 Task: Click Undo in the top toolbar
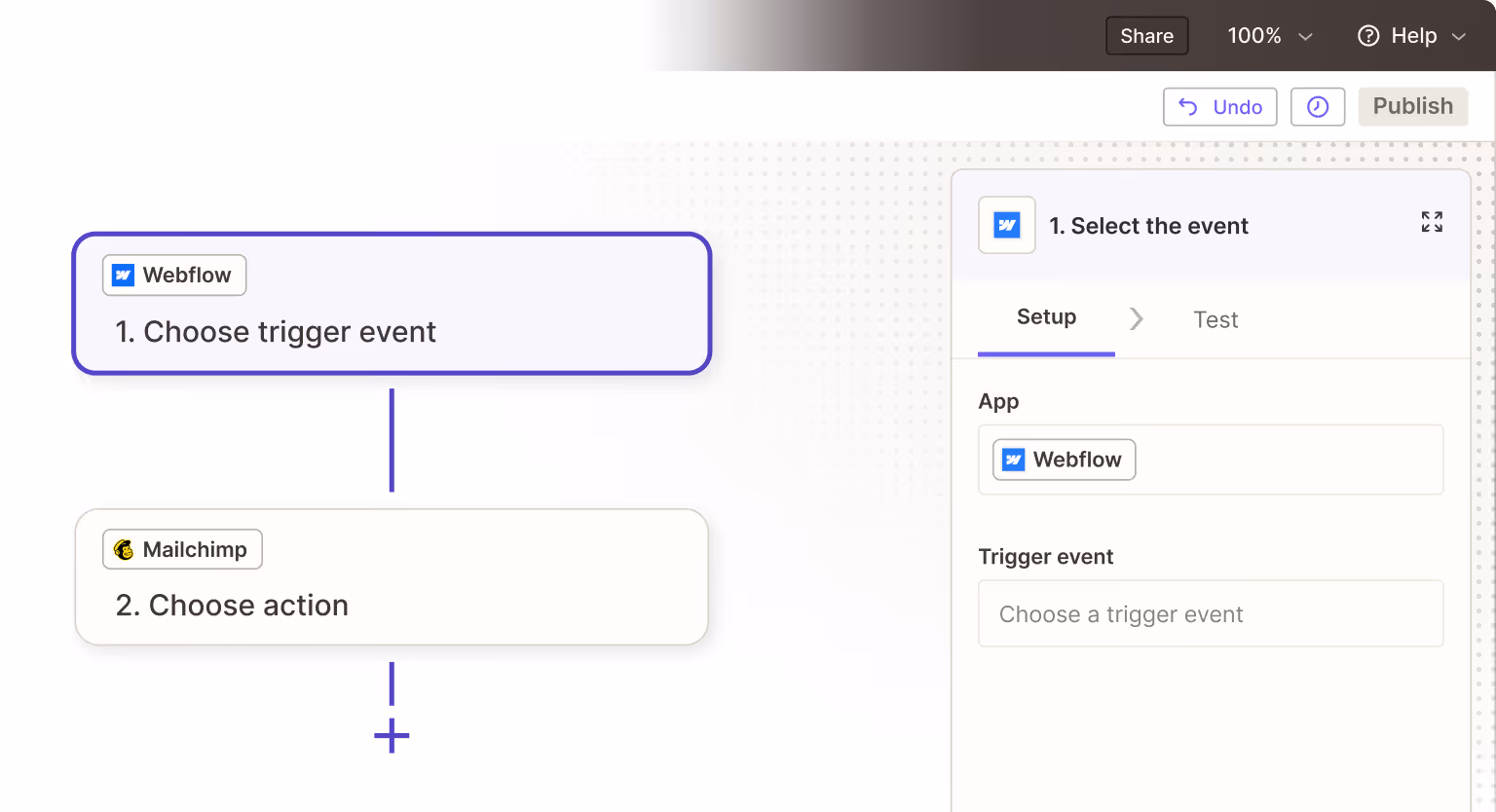click(x=1219, y=106)
